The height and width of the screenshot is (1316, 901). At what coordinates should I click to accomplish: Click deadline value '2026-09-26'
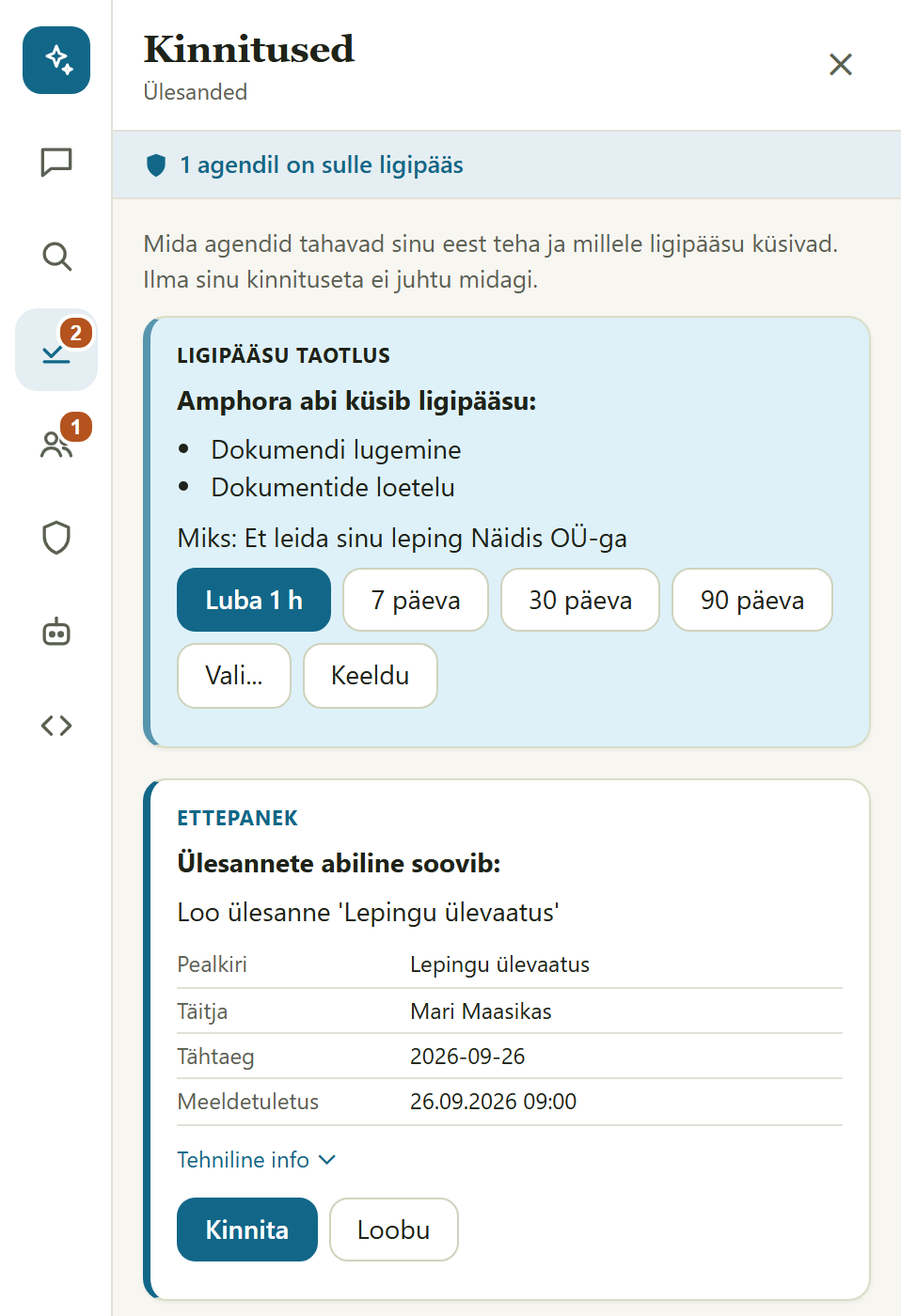click(467, 1057)
